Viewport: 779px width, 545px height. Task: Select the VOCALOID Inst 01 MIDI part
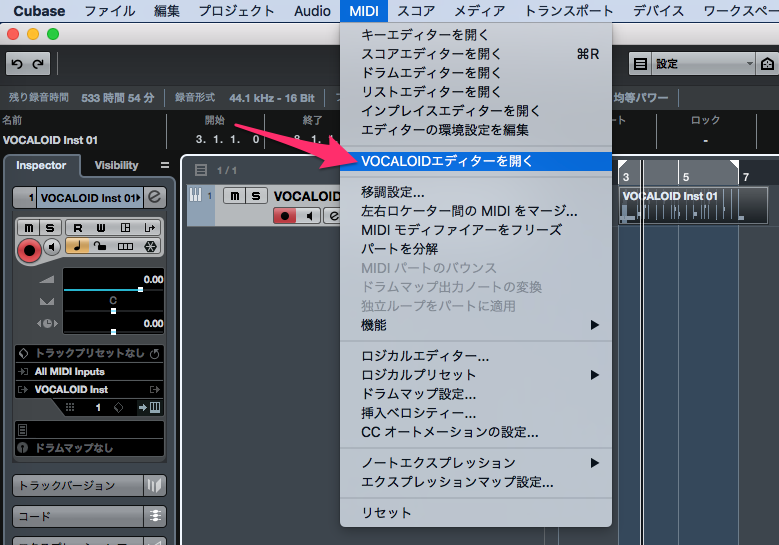tap(694, 205)
